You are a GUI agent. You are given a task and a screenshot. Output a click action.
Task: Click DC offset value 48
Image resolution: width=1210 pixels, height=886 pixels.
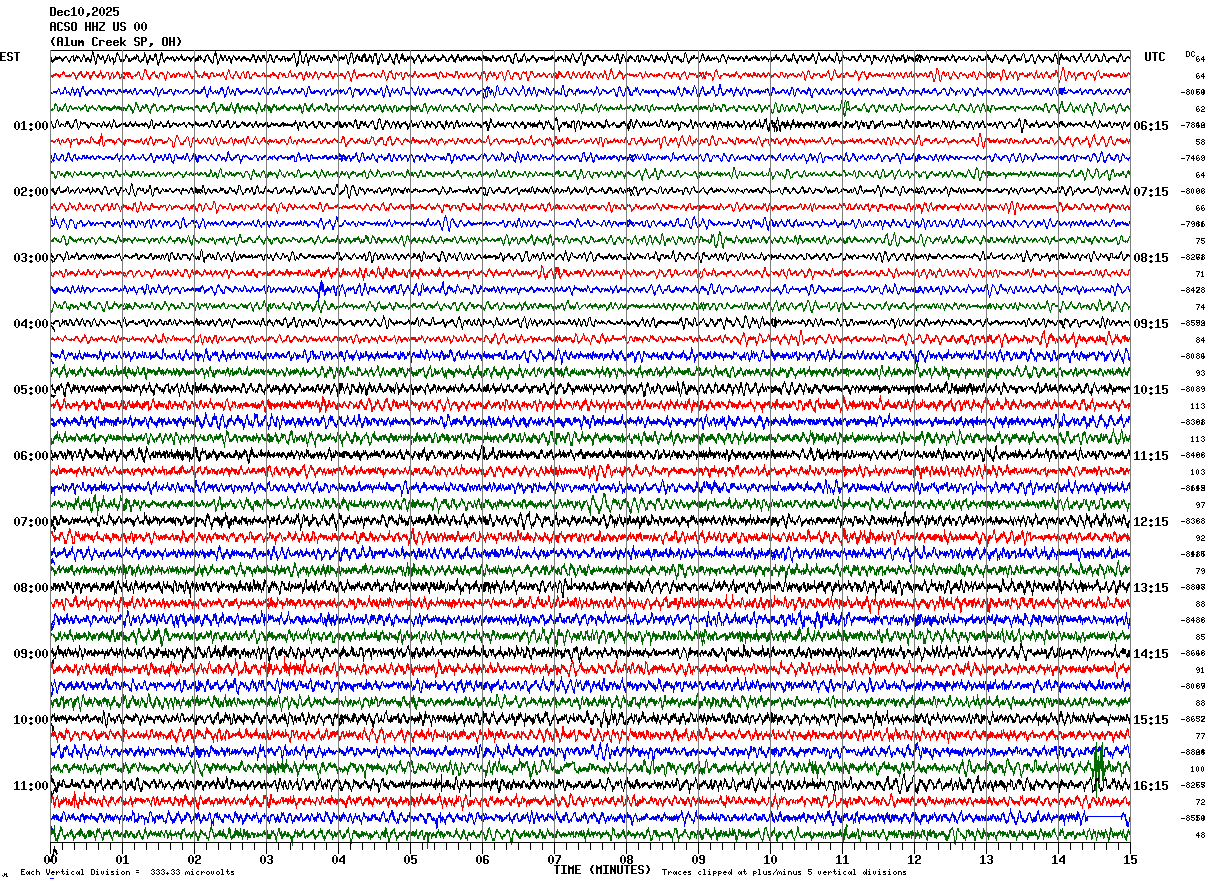[x=1200, y=835]
